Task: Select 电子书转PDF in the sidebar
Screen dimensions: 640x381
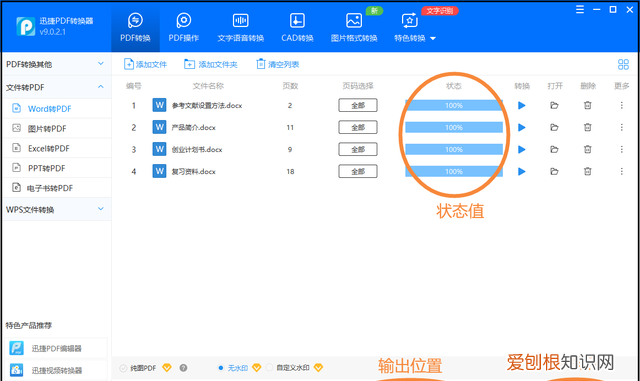Action: pos(56,188)
